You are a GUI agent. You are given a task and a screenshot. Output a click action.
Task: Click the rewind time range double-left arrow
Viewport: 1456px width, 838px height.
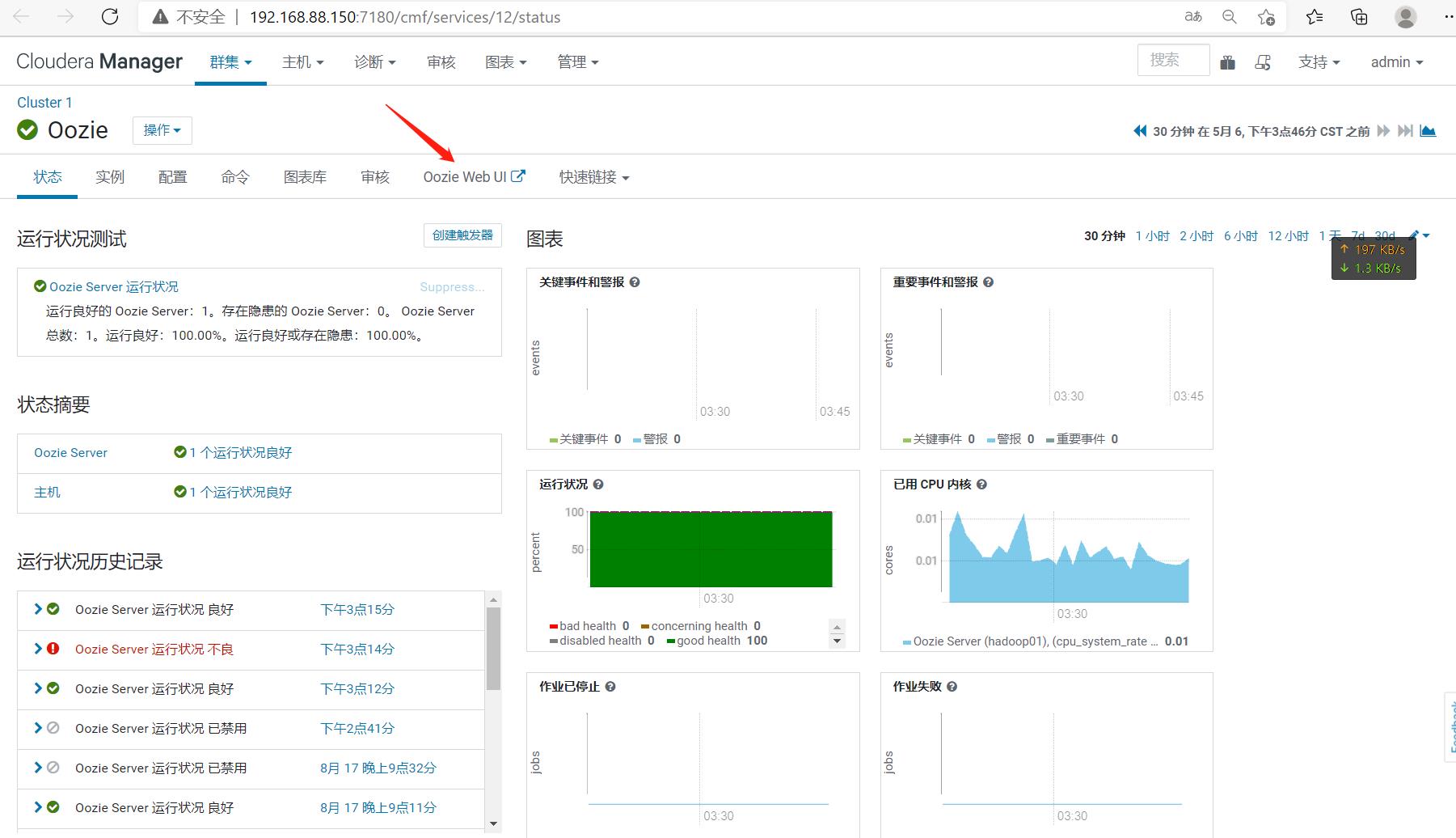pyautogui.click(x=1140, y=131)
